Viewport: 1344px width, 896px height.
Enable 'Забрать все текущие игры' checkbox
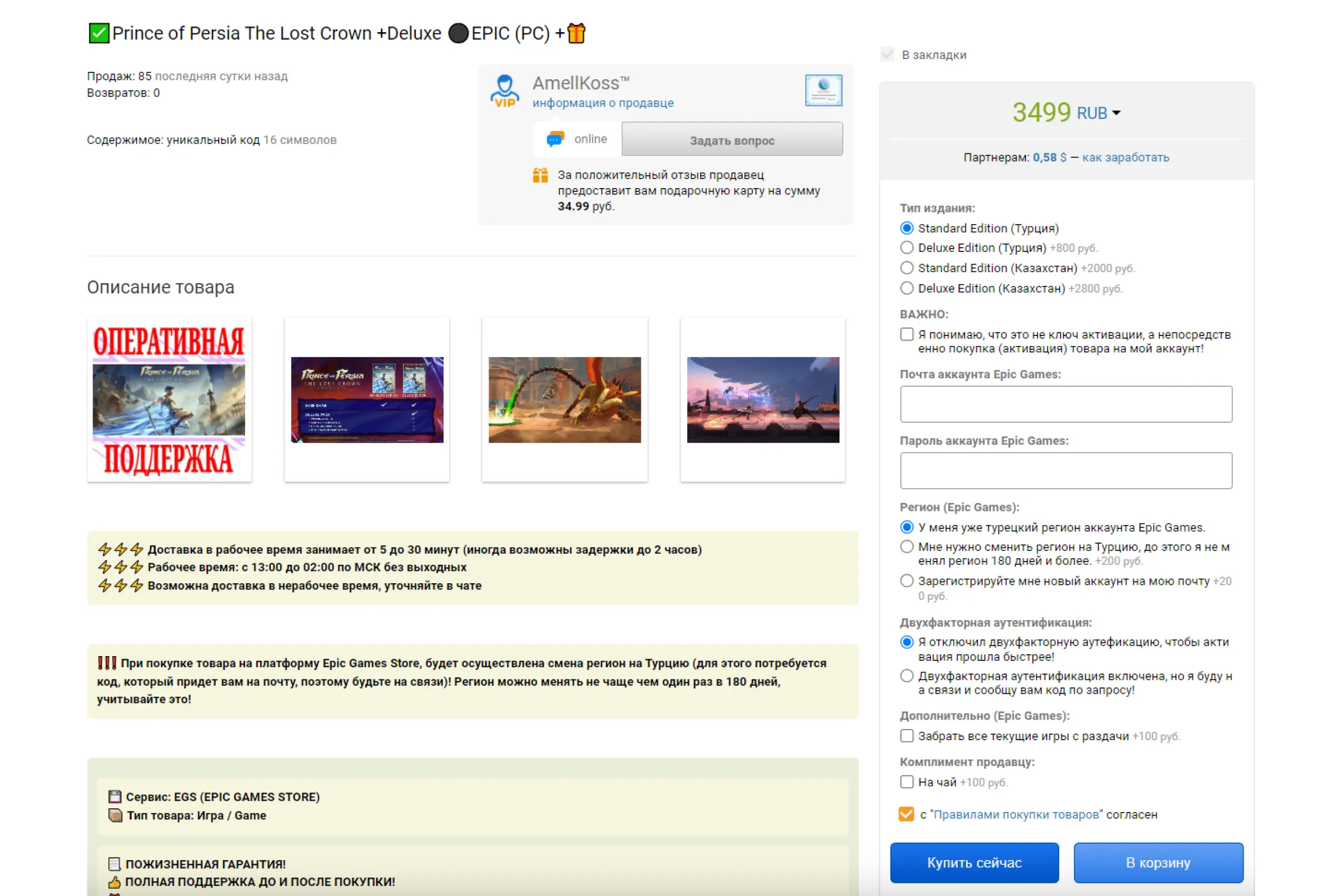(x=907, y=736)
